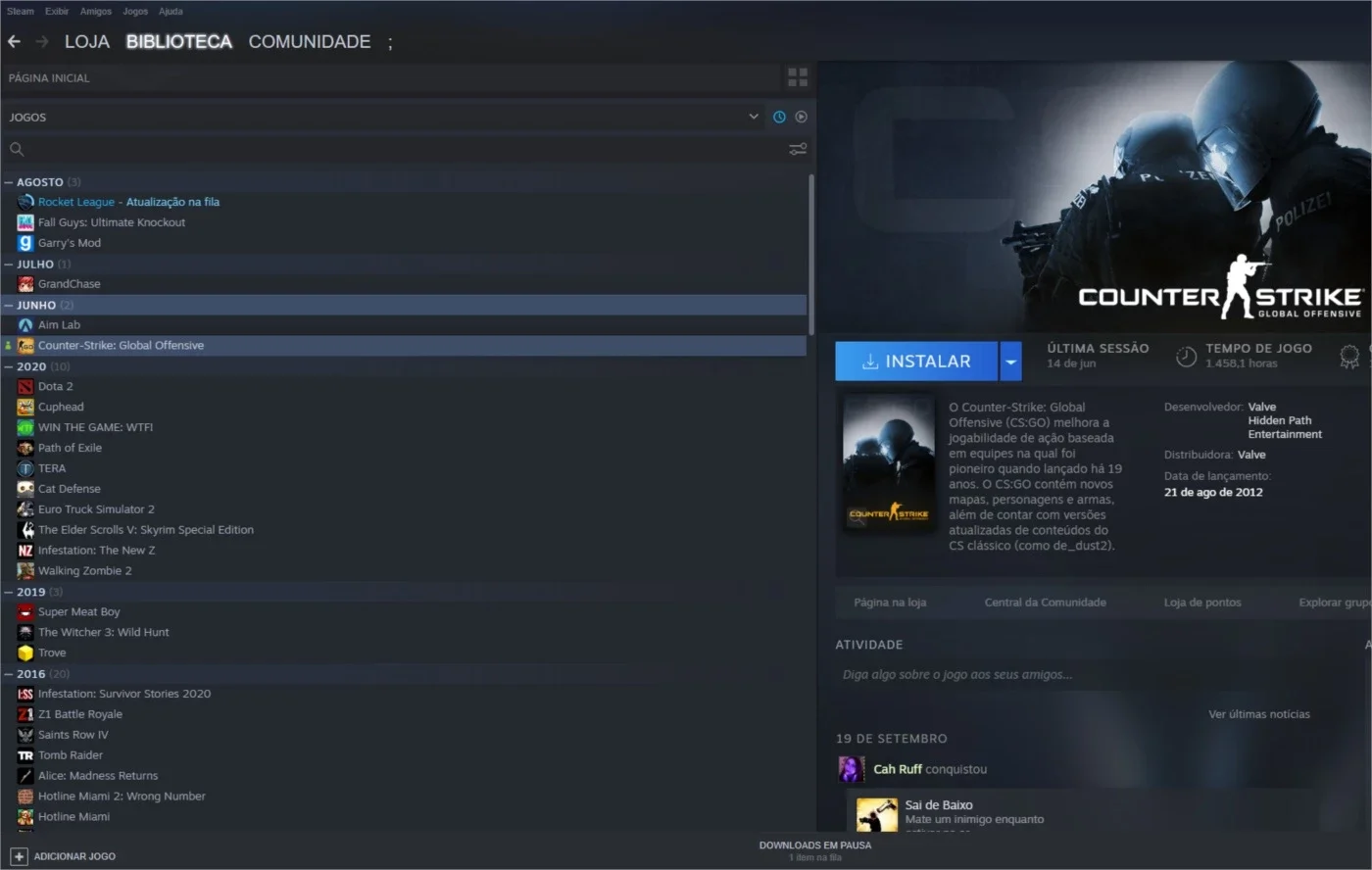Collapse the JULHO group

tap(8, 265)
